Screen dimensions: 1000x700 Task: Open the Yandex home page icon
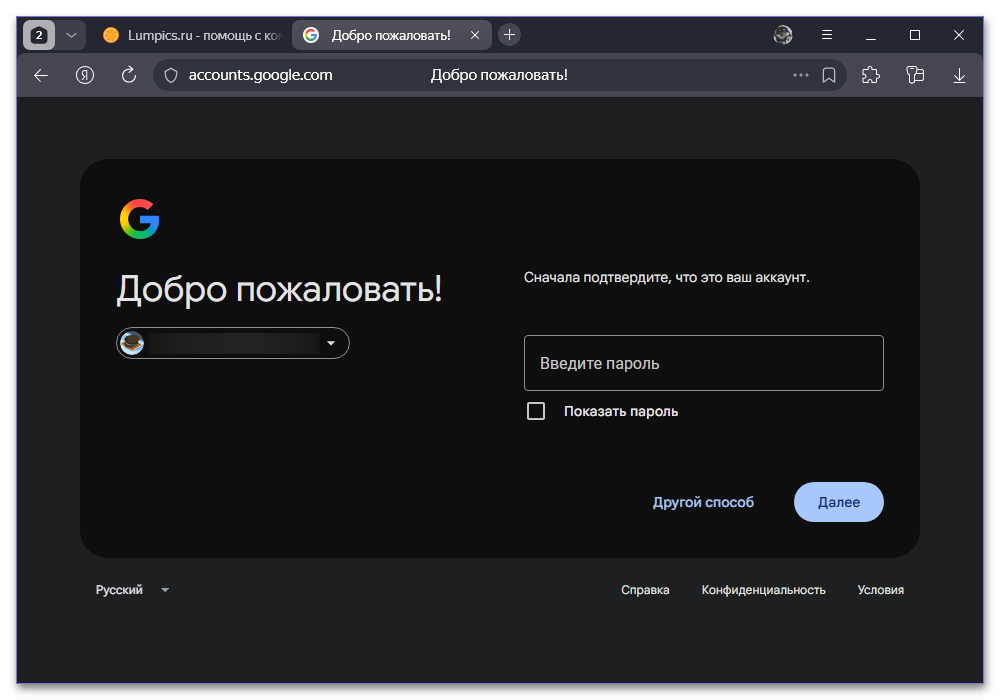tap(85, 75)
